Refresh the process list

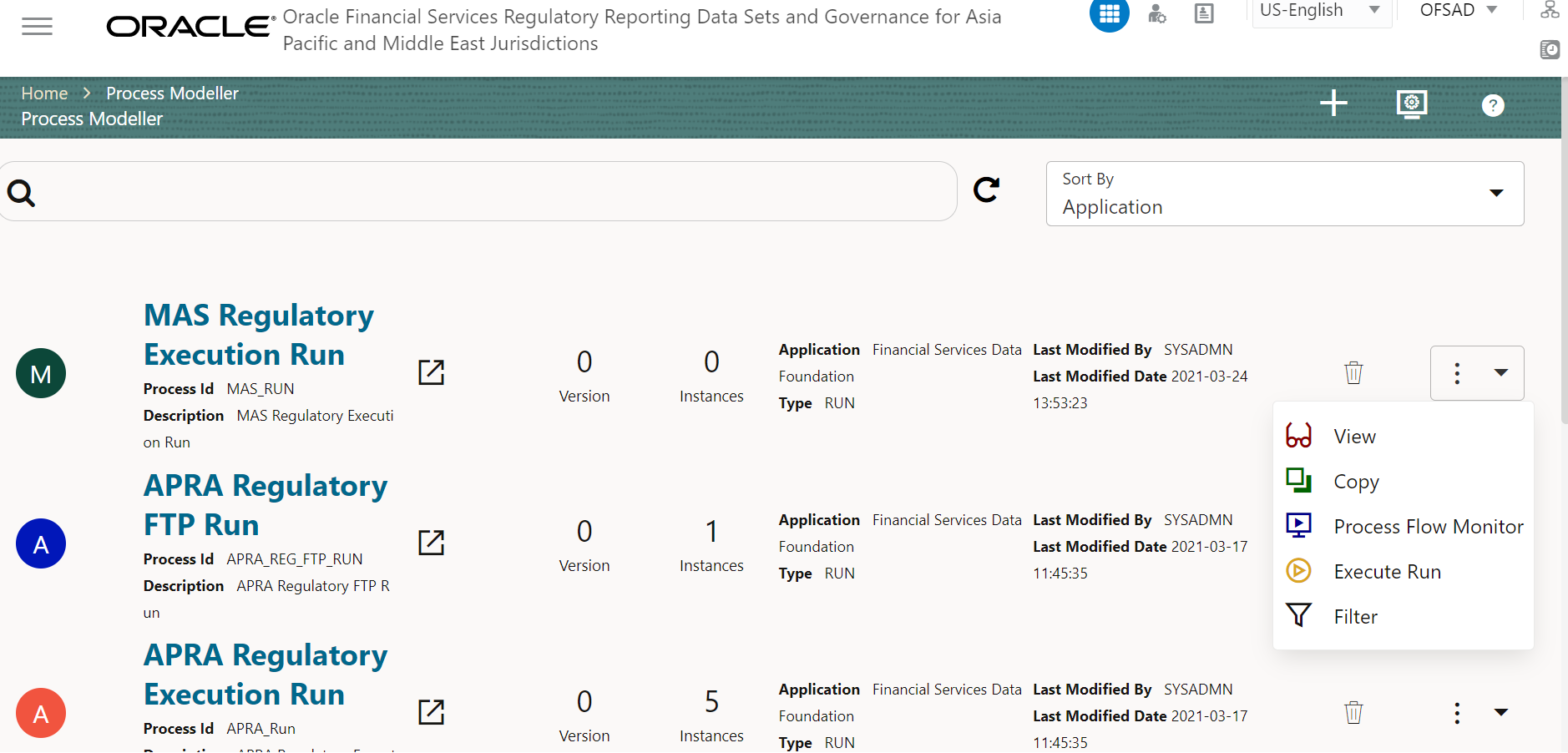pyautogui.click(x=985, y=190)
